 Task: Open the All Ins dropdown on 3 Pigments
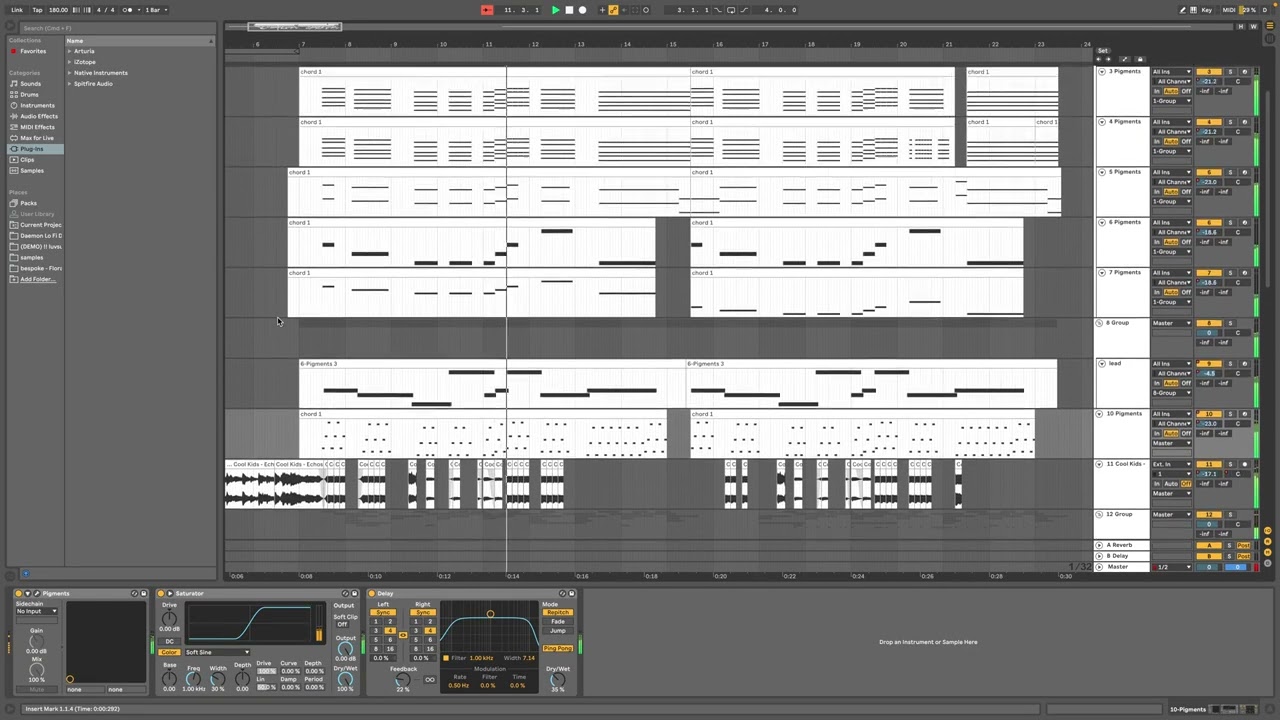(1172, 72)
